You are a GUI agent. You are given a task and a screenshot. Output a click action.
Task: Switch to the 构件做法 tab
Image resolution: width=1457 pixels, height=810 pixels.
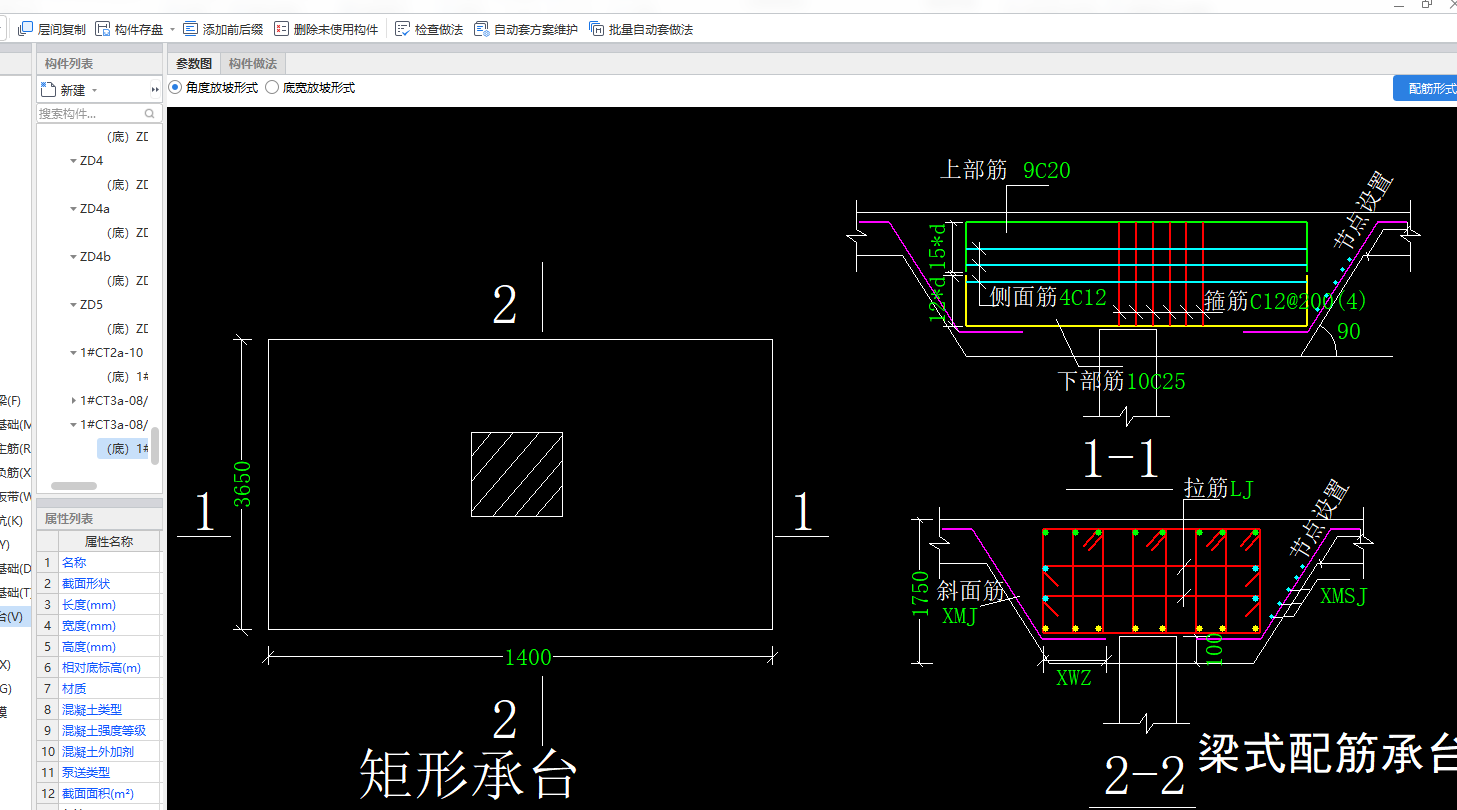253,64
